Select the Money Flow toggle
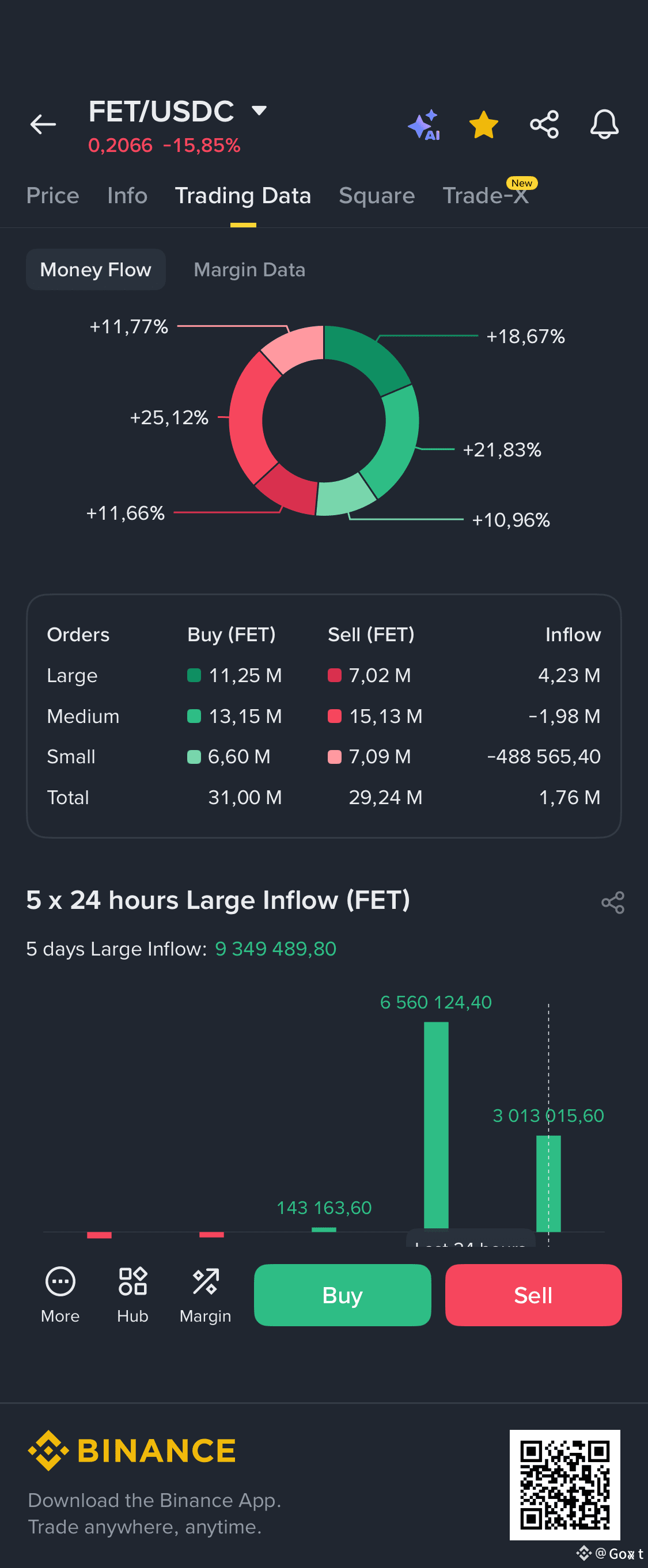648x1568 pixels. click(96, 269)
